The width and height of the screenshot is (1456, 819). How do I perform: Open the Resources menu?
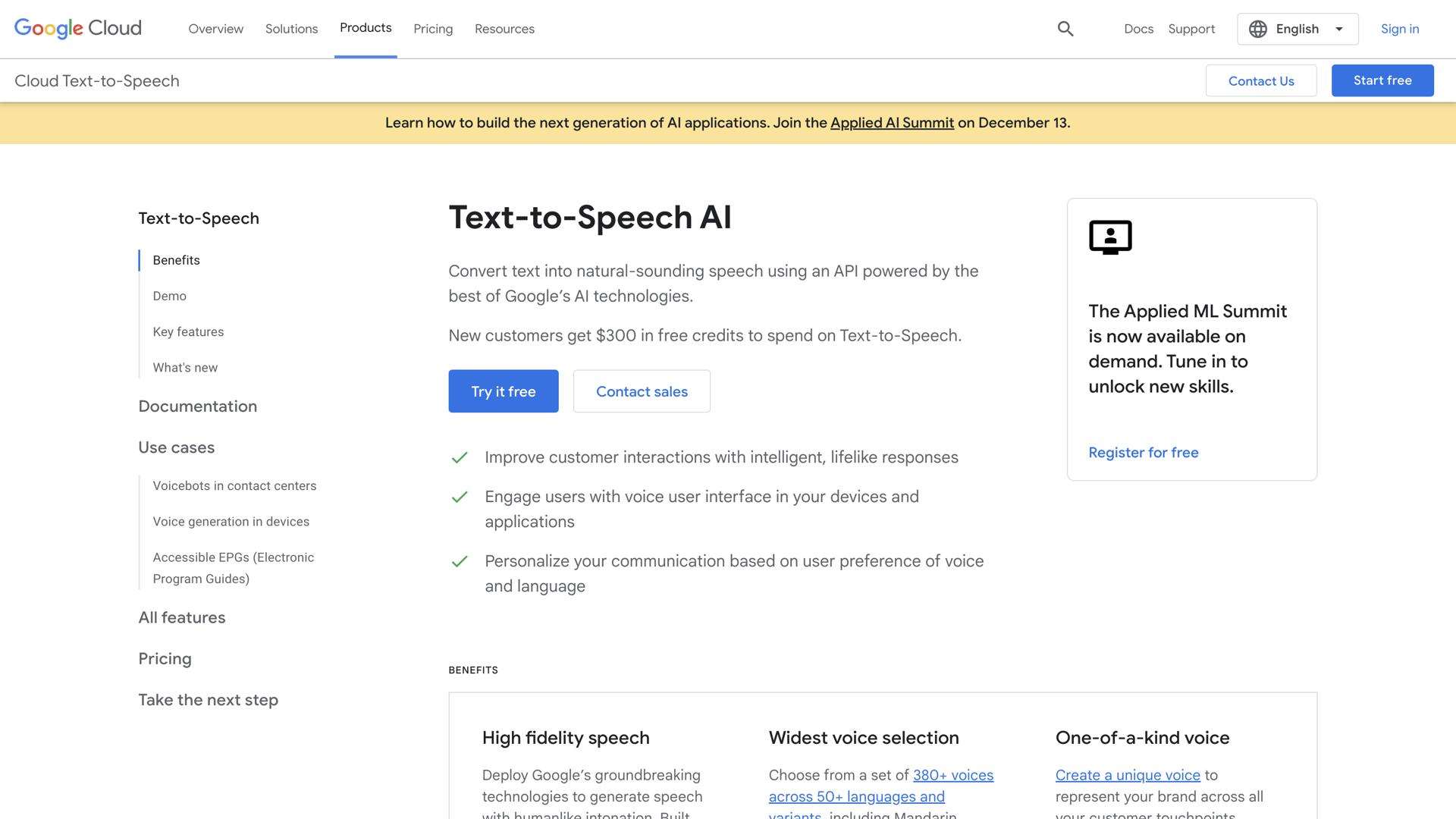coord(504,28)
